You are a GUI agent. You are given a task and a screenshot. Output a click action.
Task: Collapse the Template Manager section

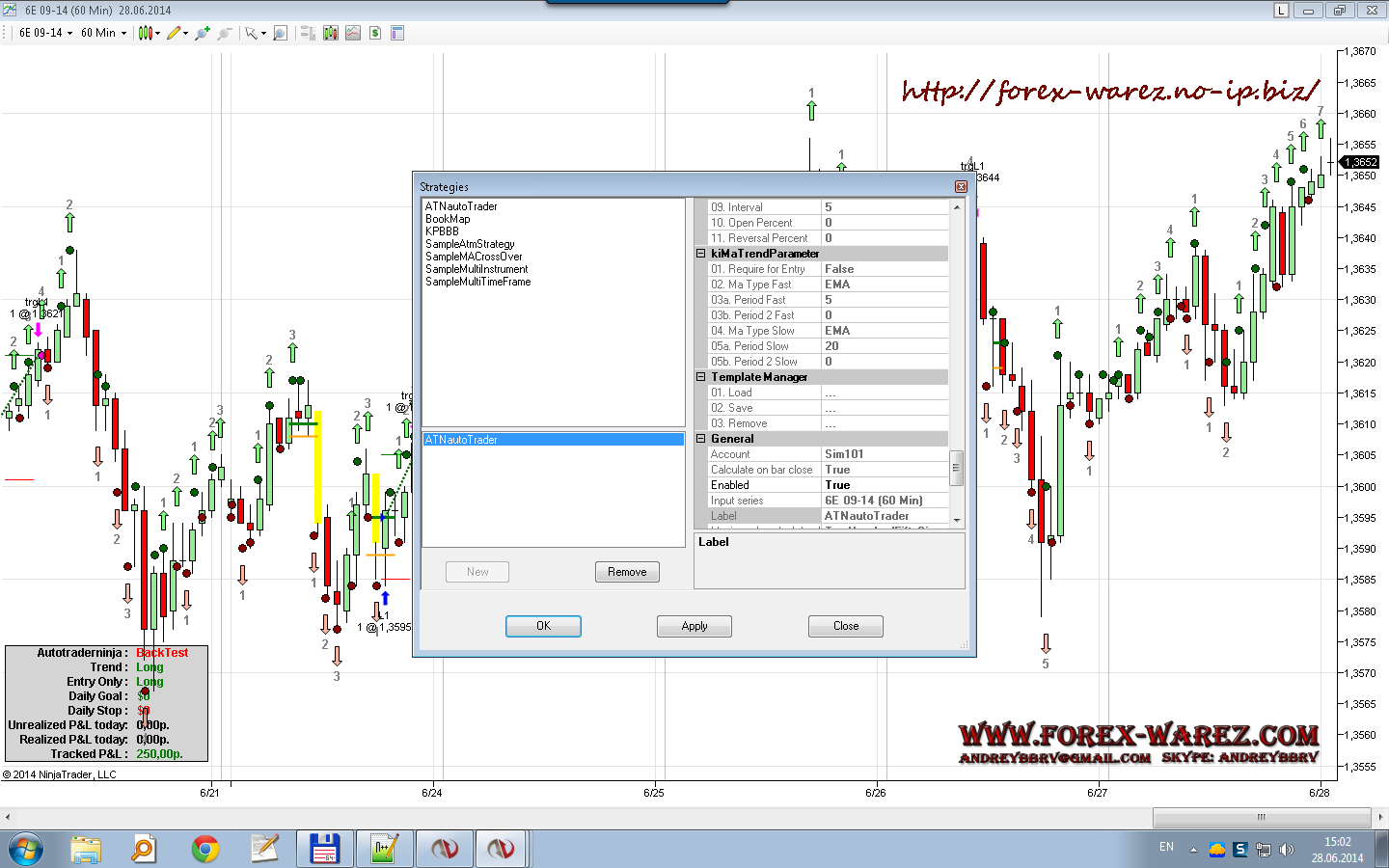701,377
